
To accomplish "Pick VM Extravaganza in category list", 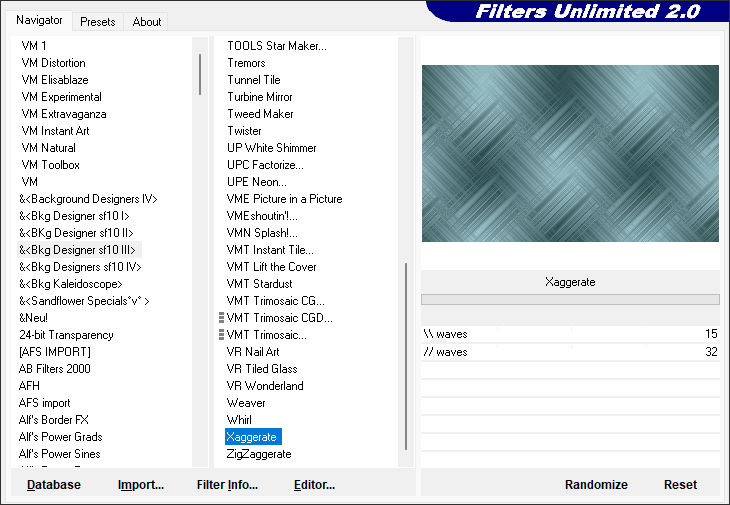I will tap(64, 114).
